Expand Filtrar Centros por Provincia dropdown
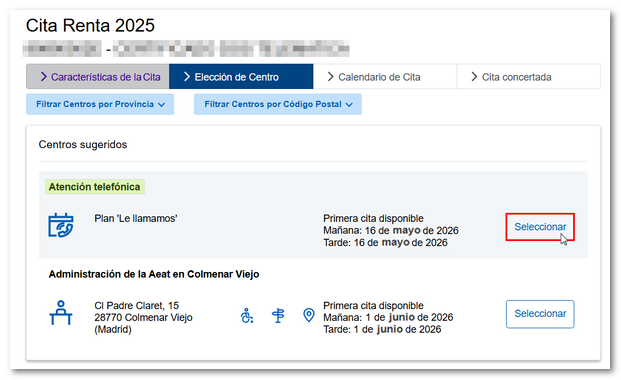The width and height of the screenshot is (621, 380). [100, 104]
